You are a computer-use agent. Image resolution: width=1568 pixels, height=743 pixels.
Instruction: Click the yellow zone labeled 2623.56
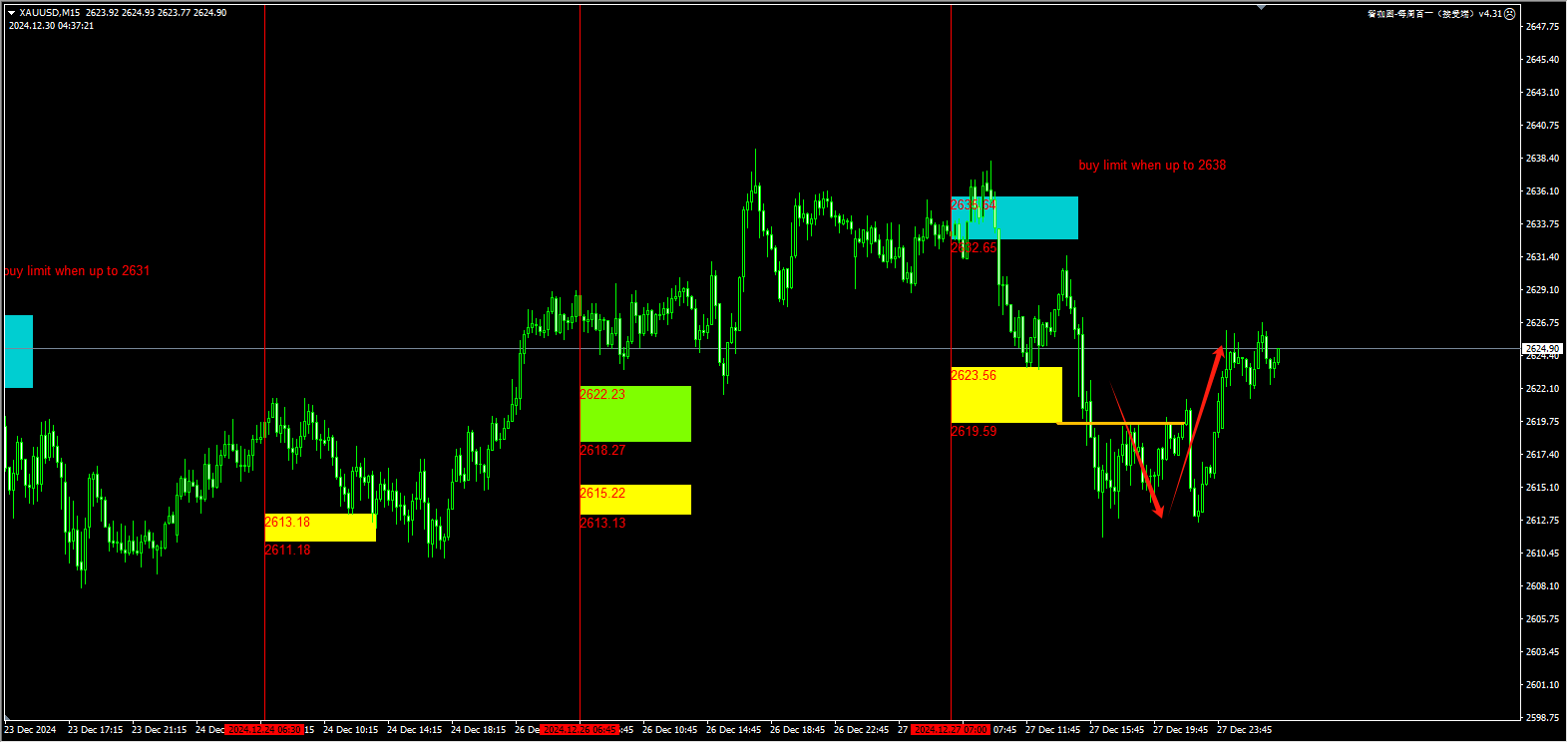(x=1005, y=396)
